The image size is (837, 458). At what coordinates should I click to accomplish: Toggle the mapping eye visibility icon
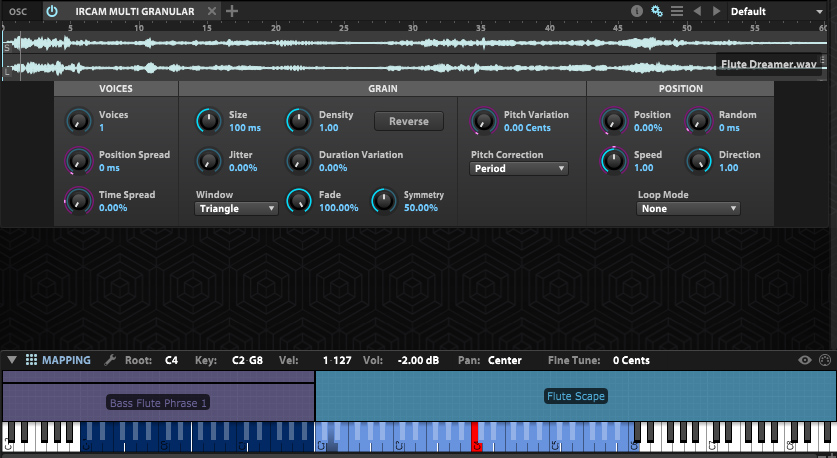tap(804, 360)
